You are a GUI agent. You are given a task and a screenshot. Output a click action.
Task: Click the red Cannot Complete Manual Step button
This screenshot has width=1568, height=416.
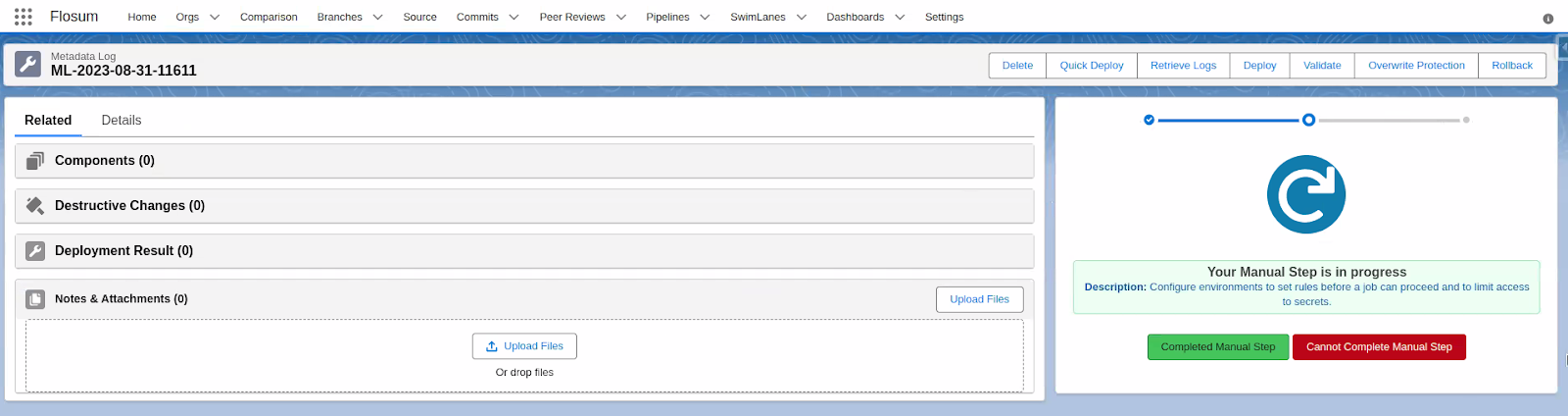tap(1379, 347)
